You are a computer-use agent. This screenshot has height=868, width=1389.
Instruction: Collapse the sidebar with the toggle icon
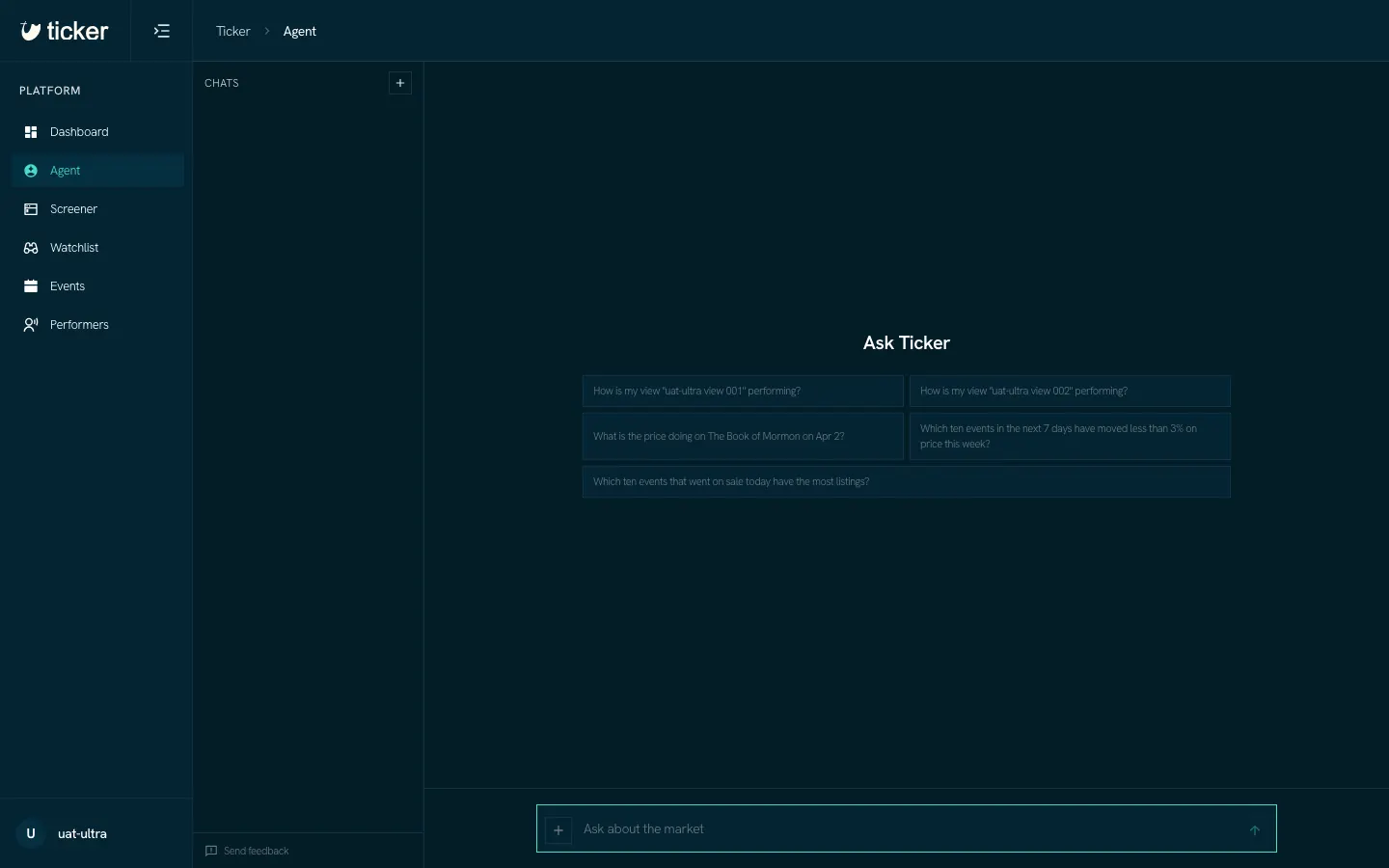point(162,31)
